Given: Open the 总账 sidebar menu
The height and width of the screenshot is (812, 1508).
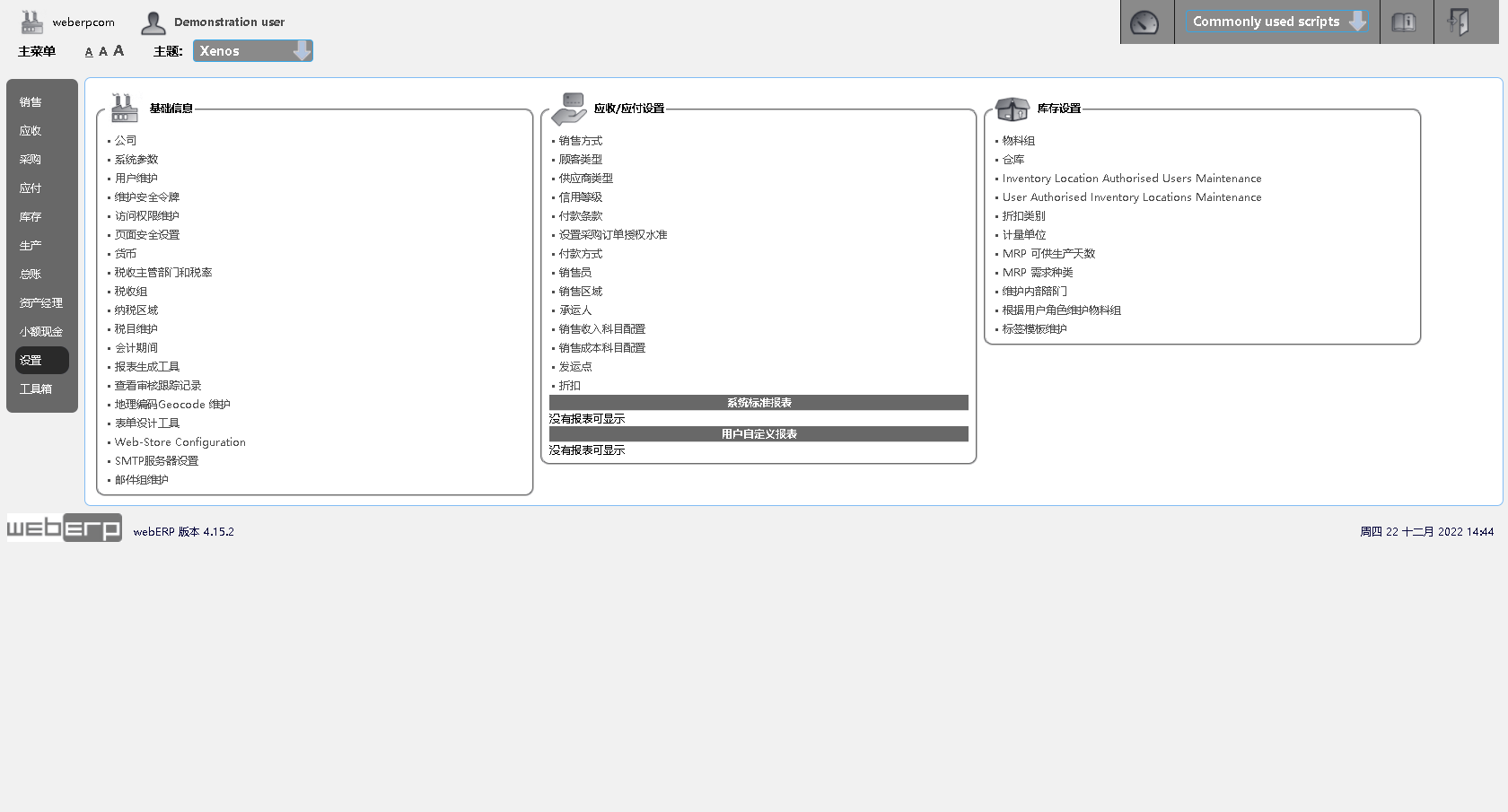Looking at the screenshot, I should click(x=30, y=274).
